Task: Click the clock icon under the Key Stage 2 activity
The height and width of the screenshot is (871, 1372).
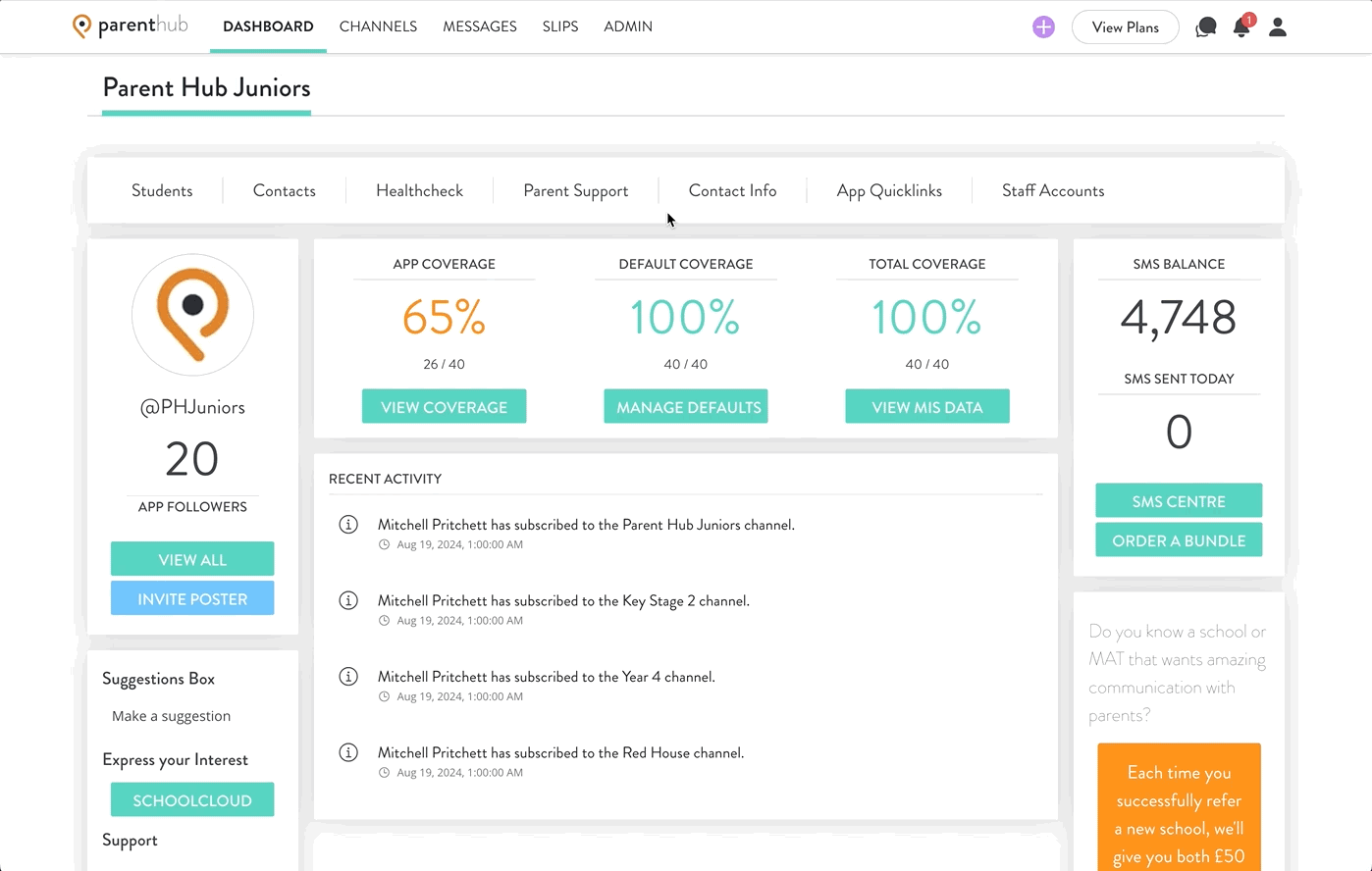Action: [x=383, y=620]
